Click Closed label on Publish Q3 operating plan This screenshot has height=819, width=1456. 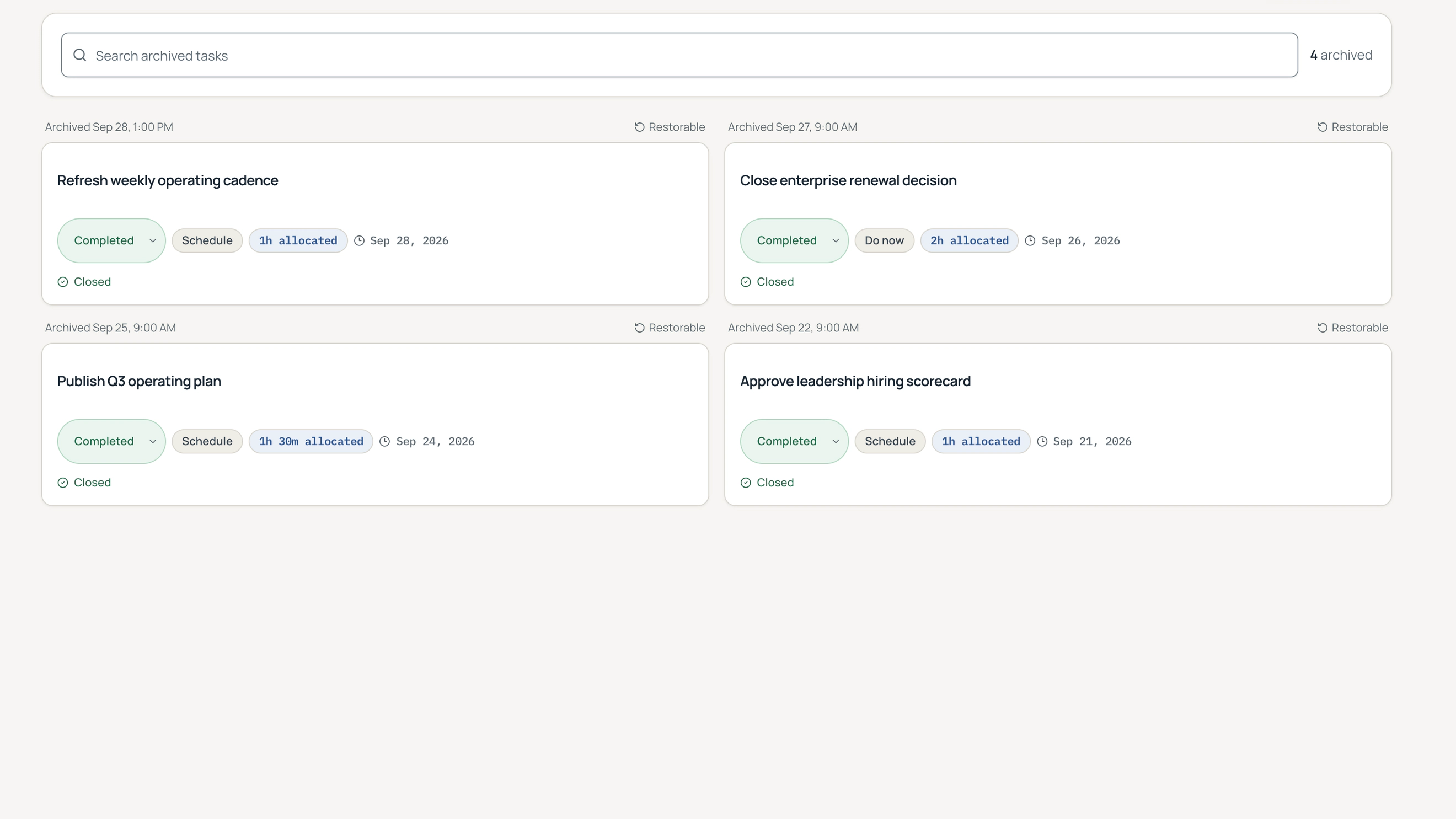92,483
